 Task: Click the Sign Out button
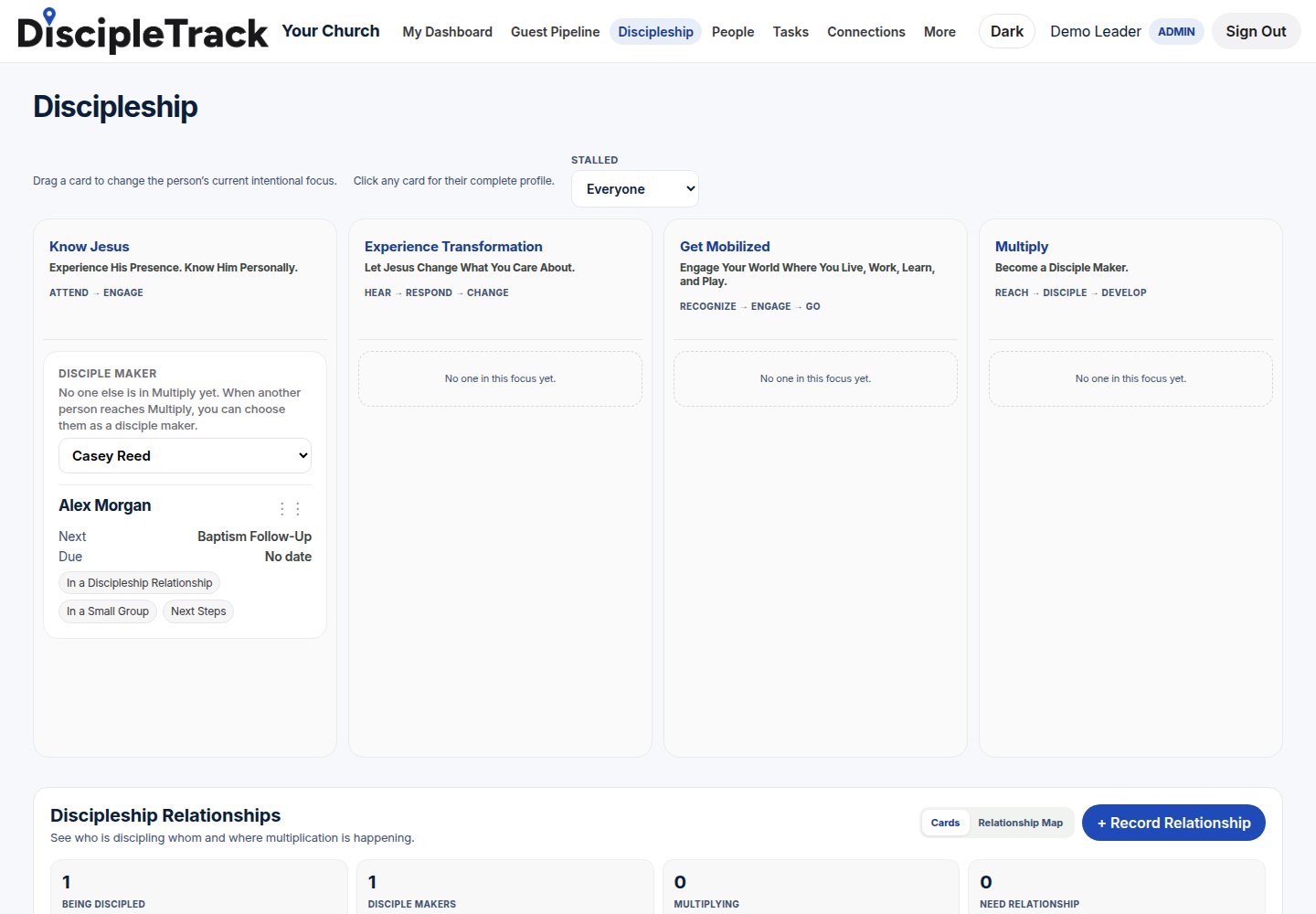click(1256, 31)
